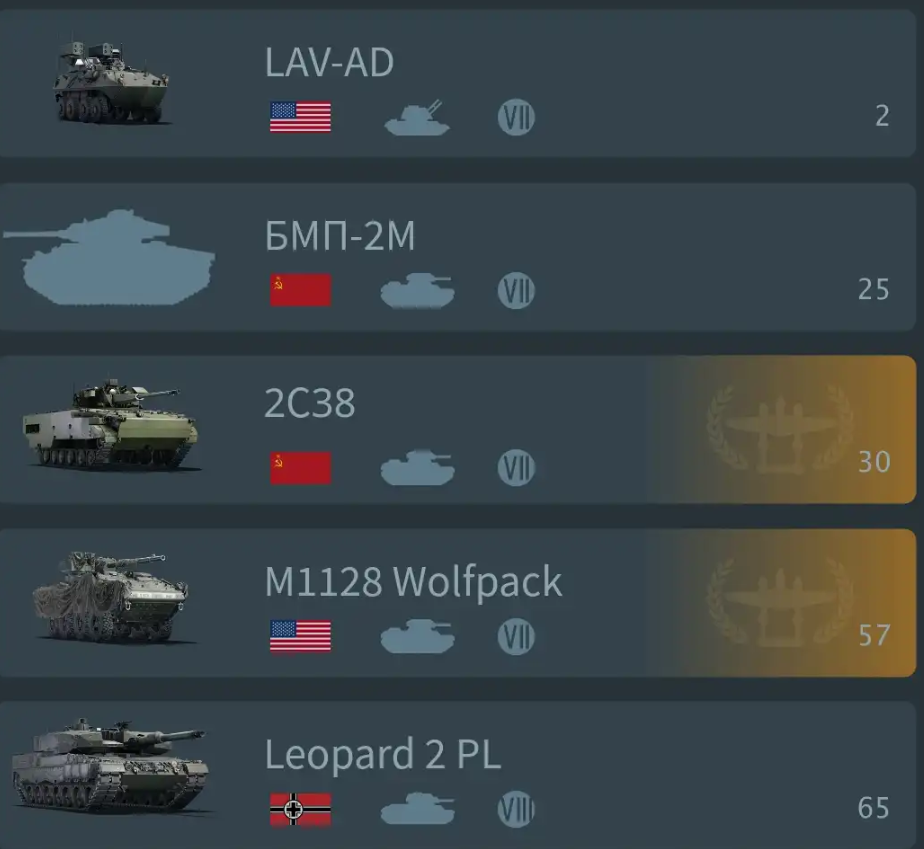Click the USA flag under LAV-AD
Screen dimensions: 924x849
pos(301,117)
